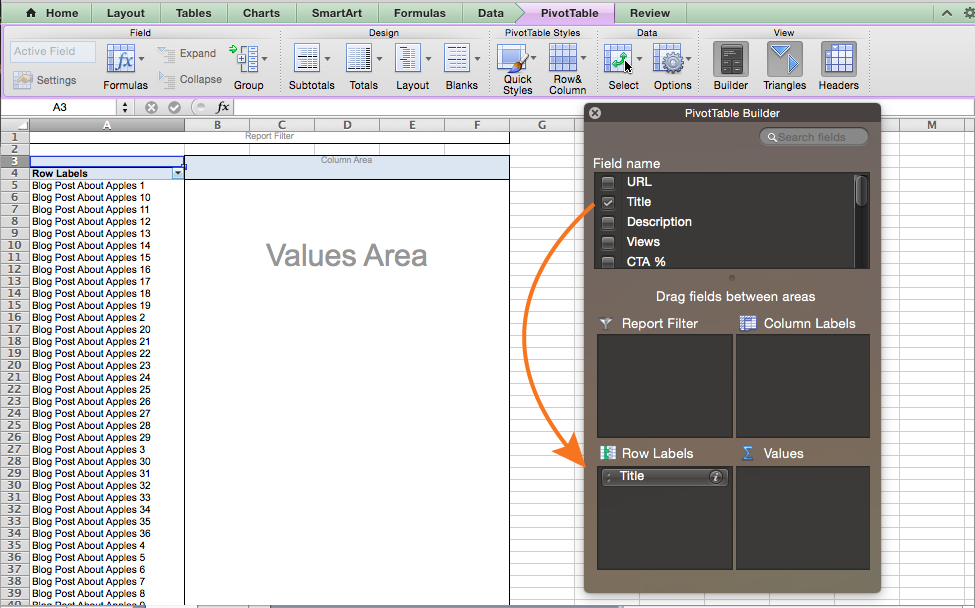Enable the Views field checkbox

[608, 242]
